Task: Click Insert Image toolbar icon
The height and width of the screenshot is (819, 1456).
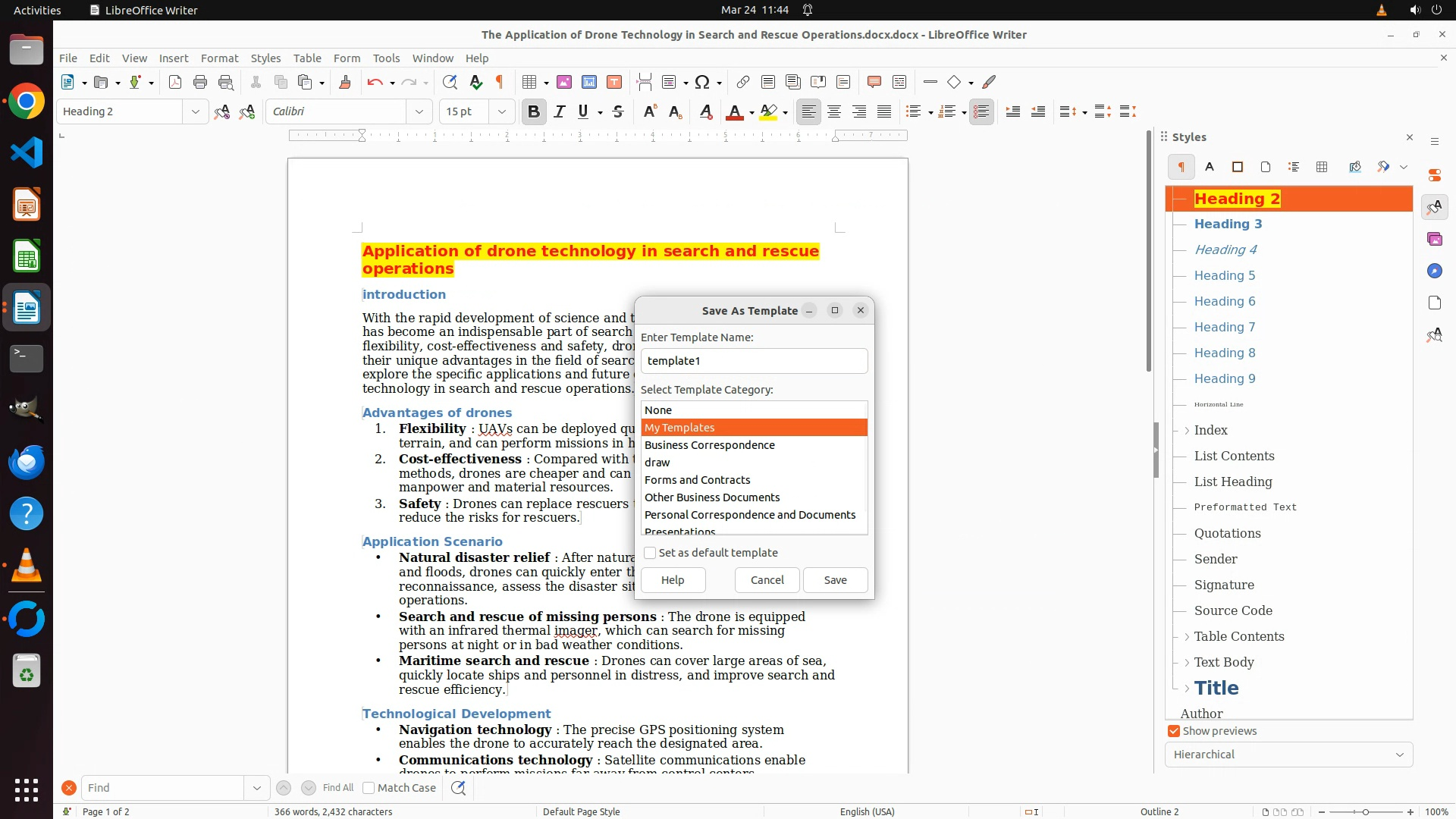Action: [x=564, y=82]
